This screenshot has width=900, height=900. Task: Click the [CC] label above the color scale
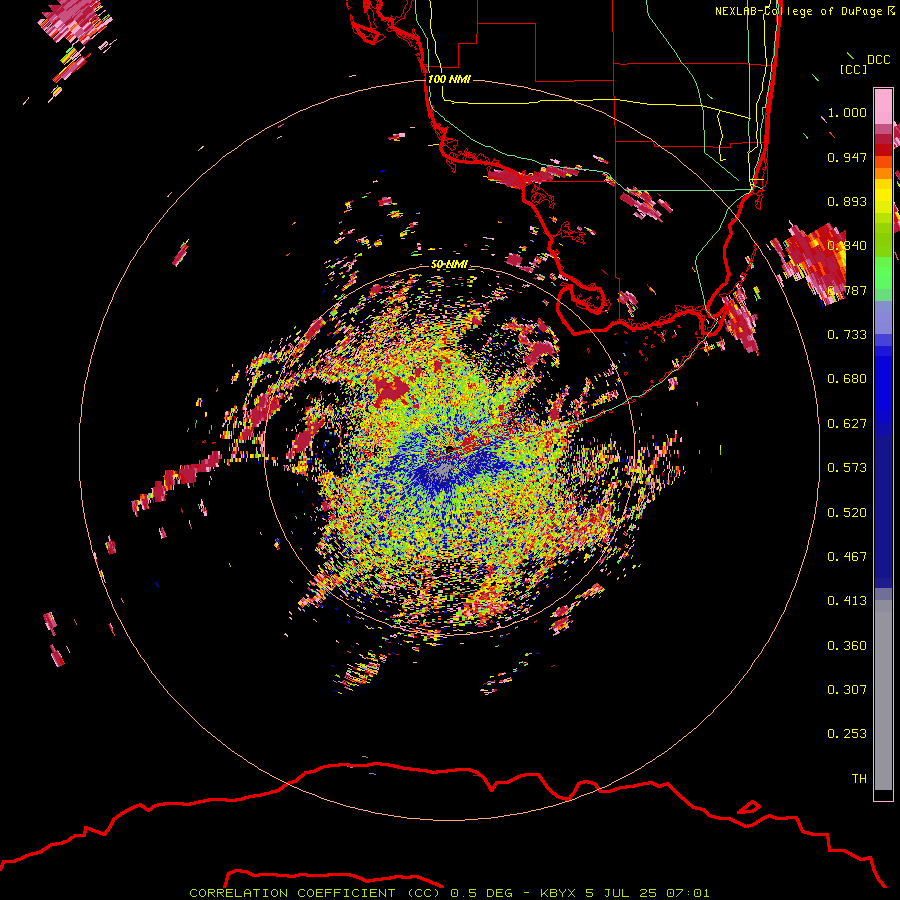pyautogui.click(x=854, y=69)
